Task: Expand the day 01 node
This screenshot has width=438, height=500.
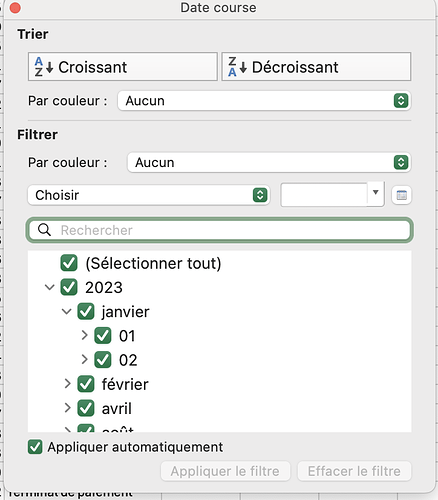Action: 84,335
